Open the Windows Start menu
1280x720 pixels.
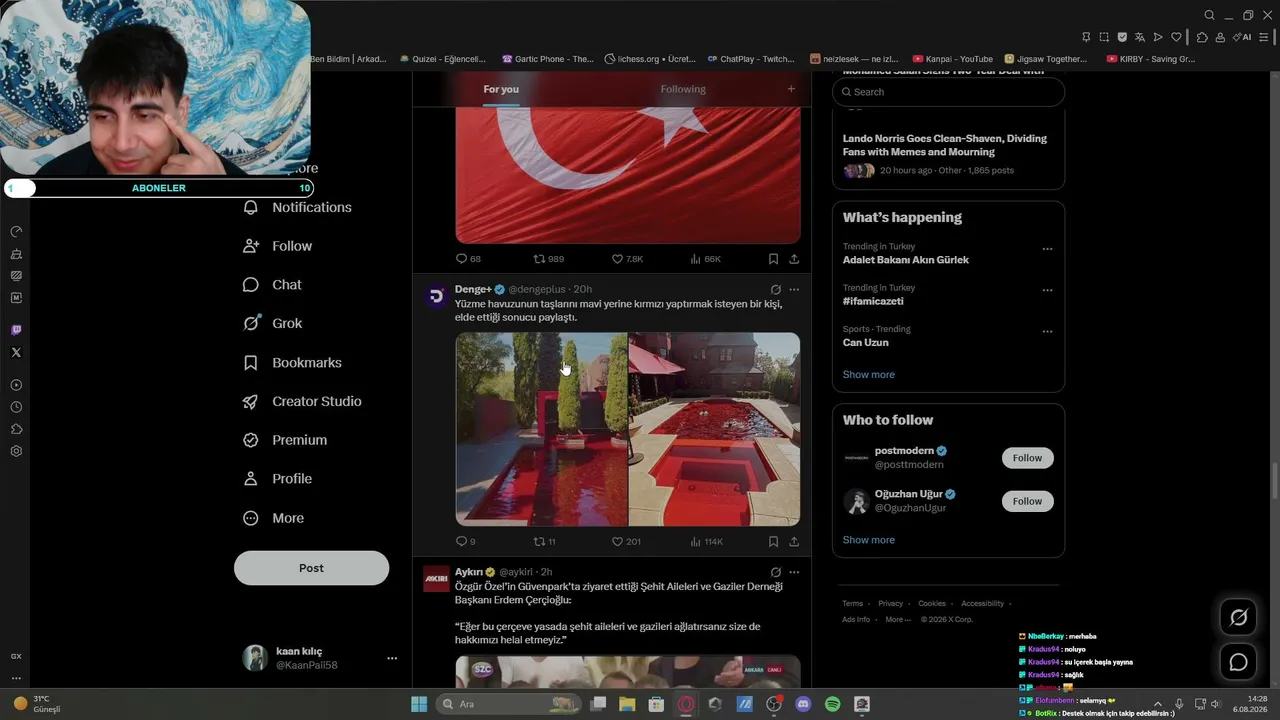(x=419, y=704)
